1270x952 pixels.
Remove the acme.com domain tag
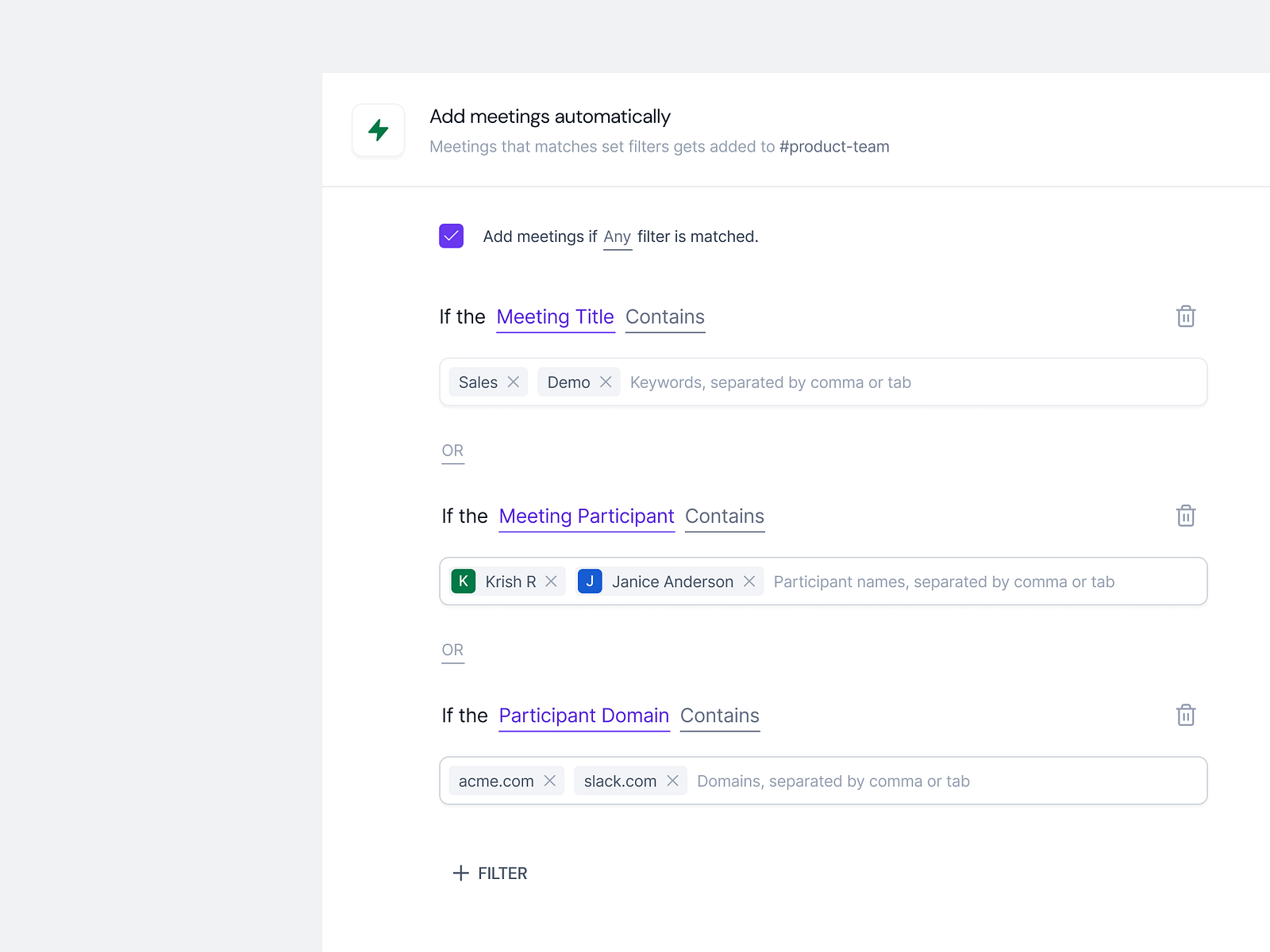click(x=550, y=781)
